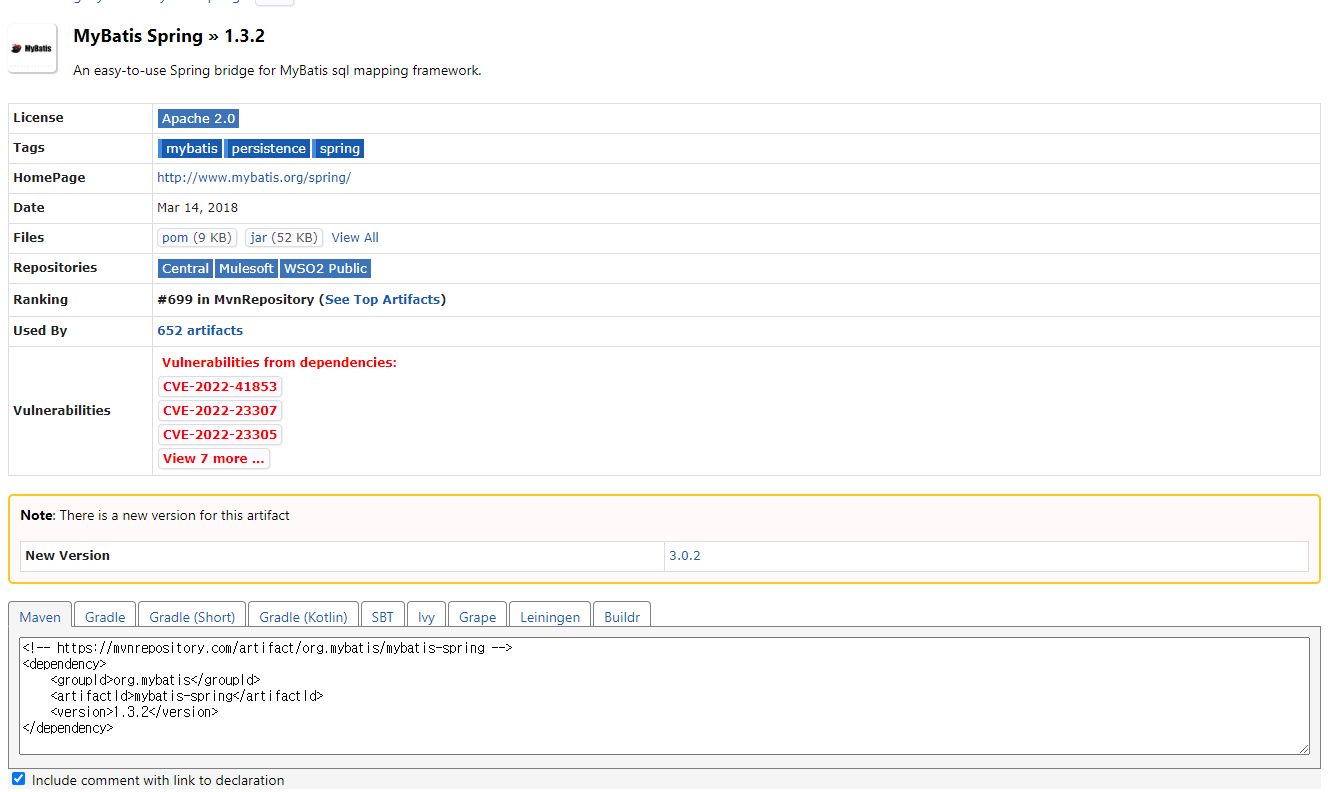Switch to the Leiningen tab
This screenshot has height=792, width=1328.
(550, 616)
